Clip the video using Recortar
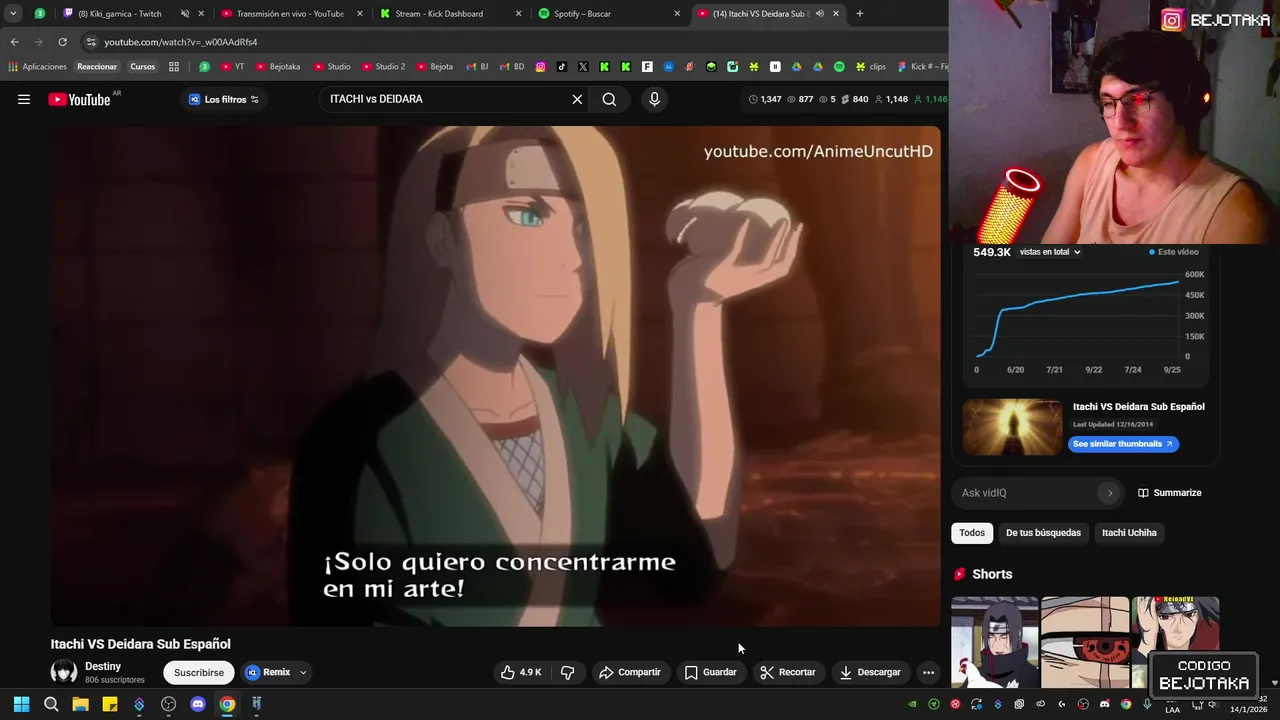1280x720 pixels. (788, 672)
